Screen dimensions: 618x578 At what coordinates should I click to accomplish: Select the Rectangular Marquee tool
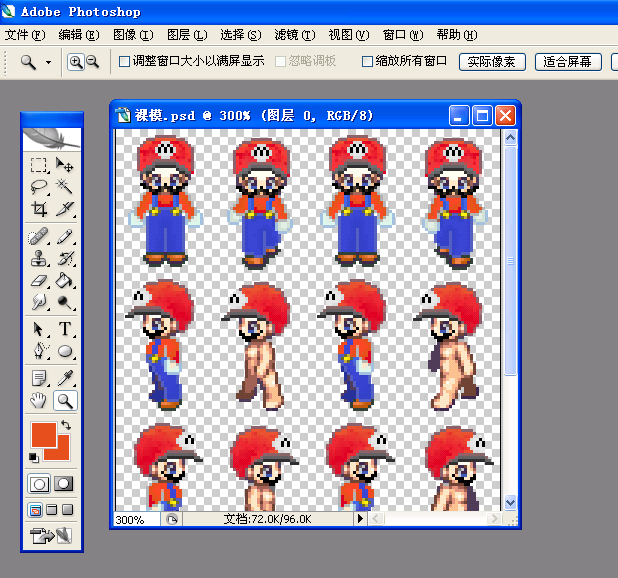click(39, 165)
